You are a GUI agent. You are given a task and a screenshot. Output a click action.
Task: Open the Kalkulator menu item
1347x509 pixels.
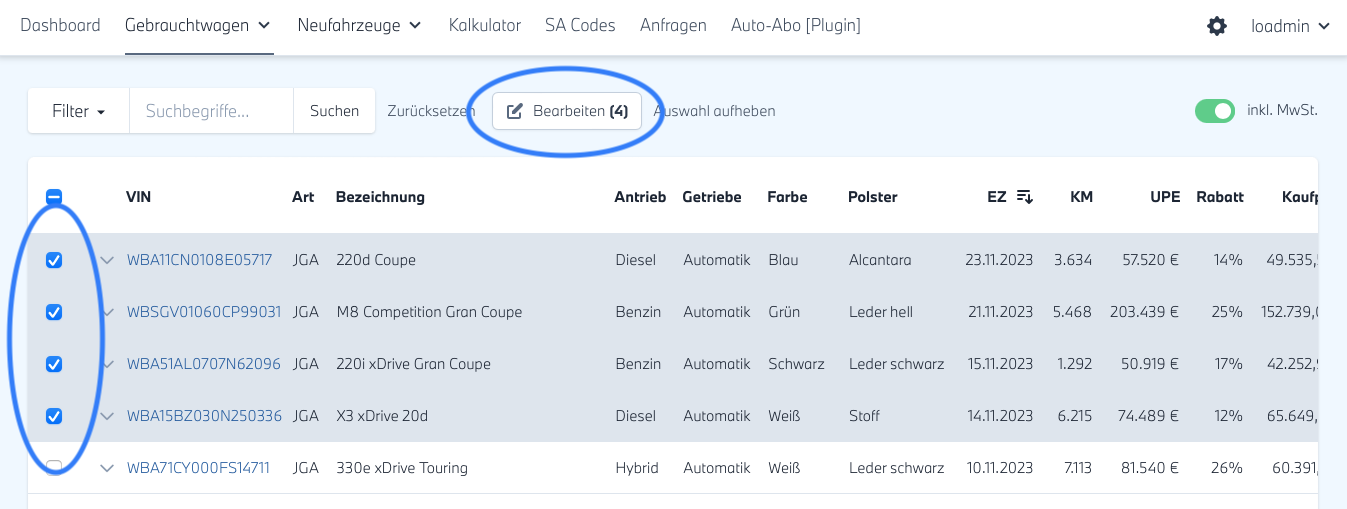point(485,26)
